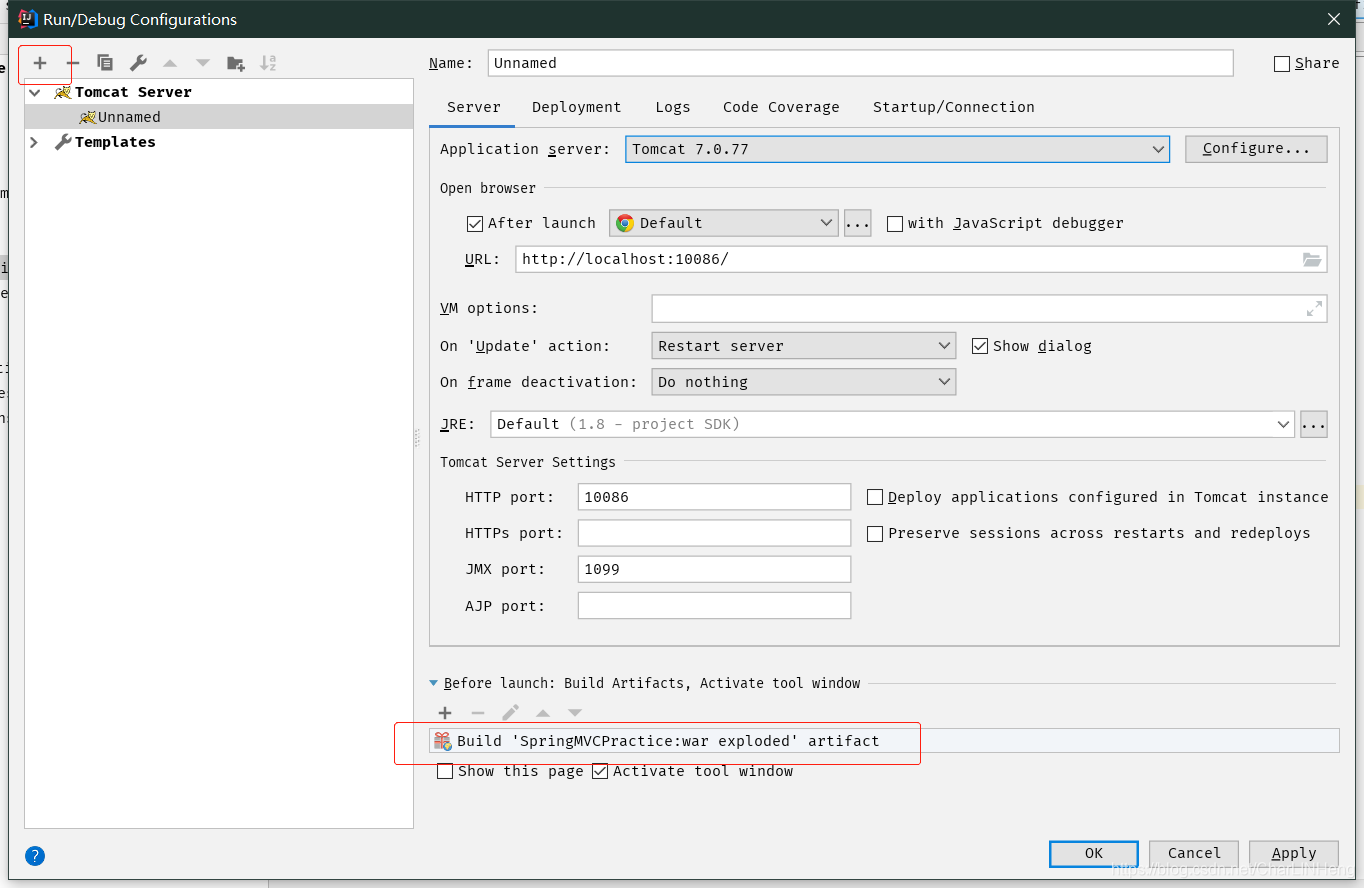Browse URL with the folder icon

[1312, 259]
